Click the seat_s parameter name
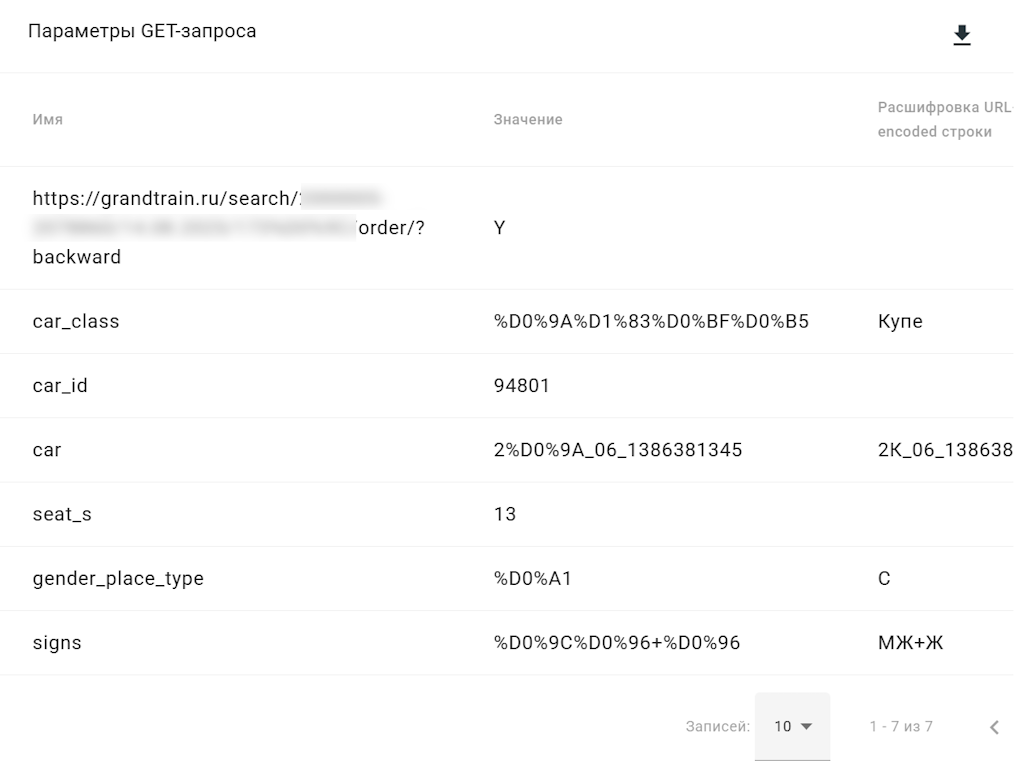 click(62, 515)
